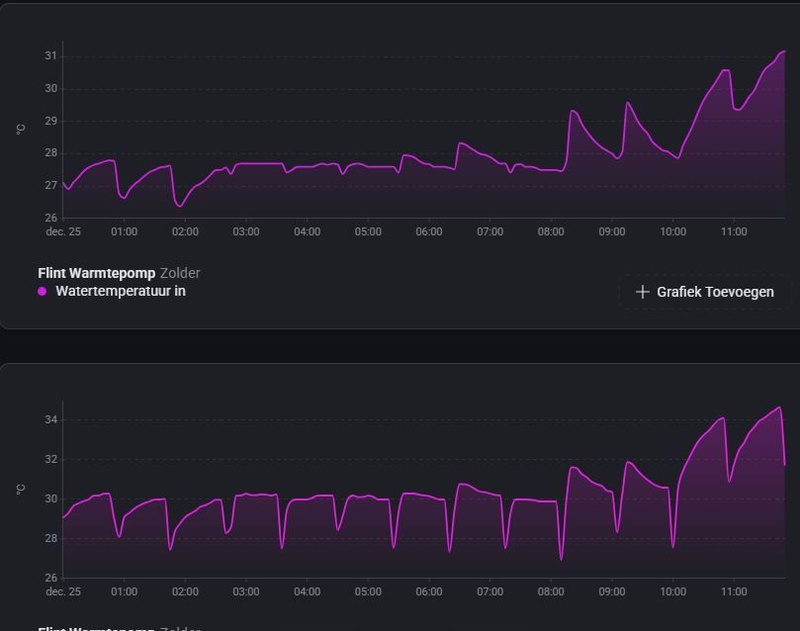The height and width of the screenshot is (631, 800).
Task: Open the Flint Warmtepomp device name
Action: 96,273
